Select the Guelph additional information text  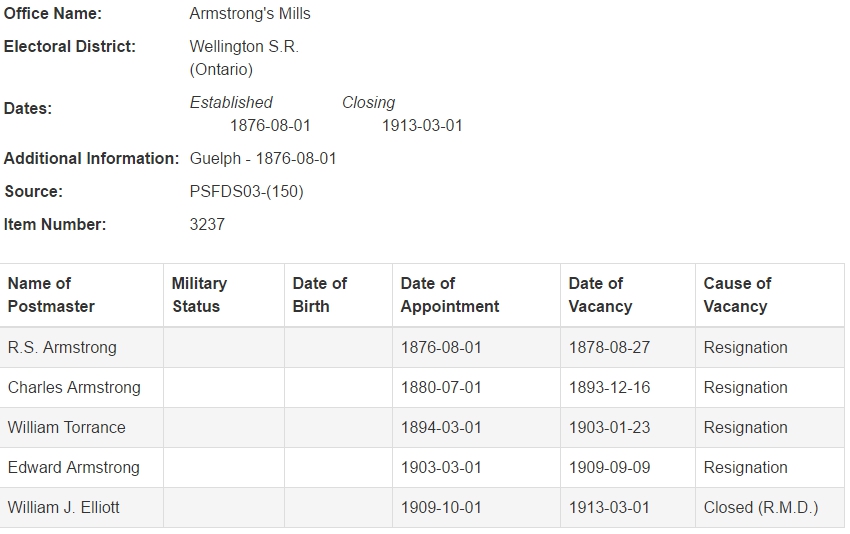tap(263, 159)
